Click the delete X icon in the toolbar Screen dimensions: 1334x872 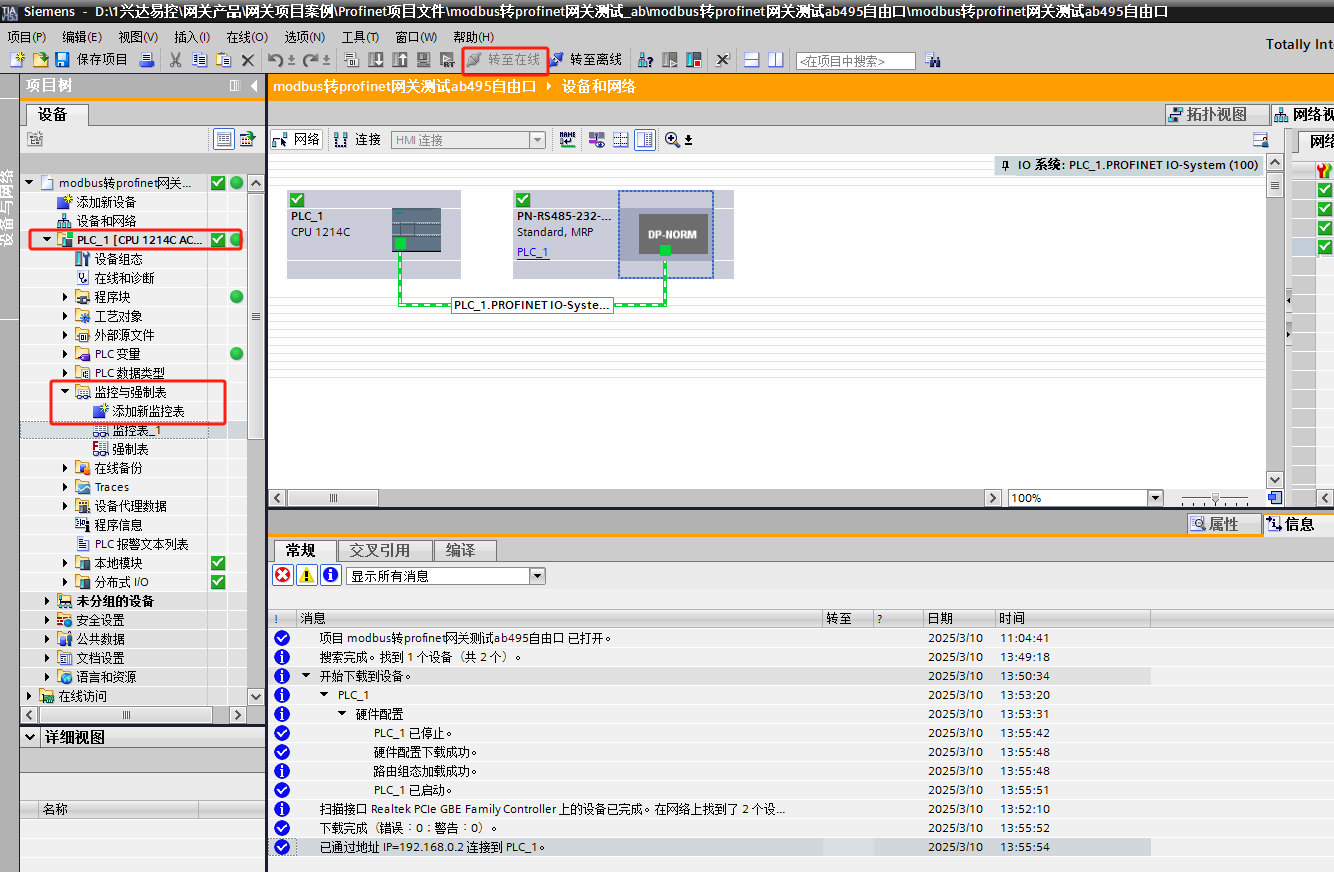[248, 60]
